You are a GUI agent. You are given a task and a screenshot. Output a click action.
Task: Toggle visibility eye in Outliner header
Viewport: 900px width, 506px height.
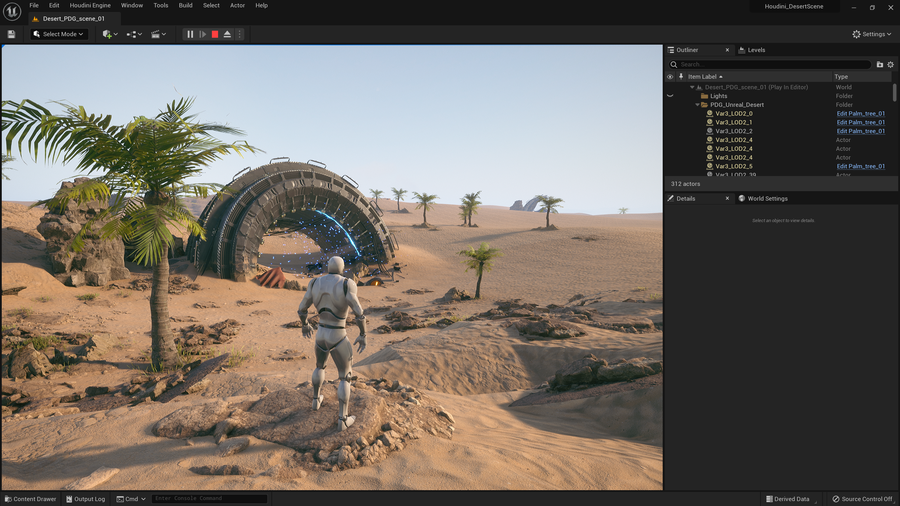pyautogui.click(x=670, y=76)
